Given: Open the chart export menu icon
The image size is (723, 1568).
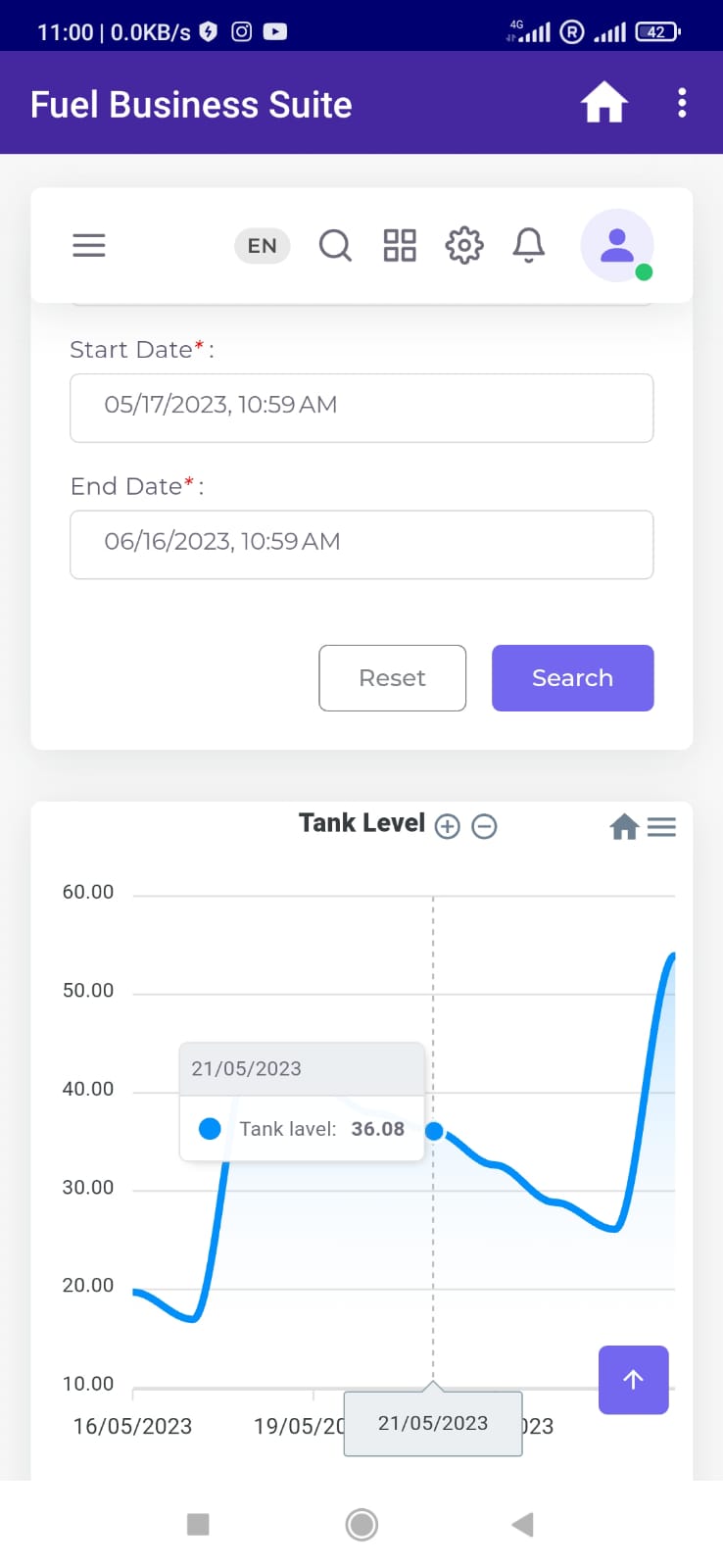Looking at the screenshot, I should click(662, 827).
